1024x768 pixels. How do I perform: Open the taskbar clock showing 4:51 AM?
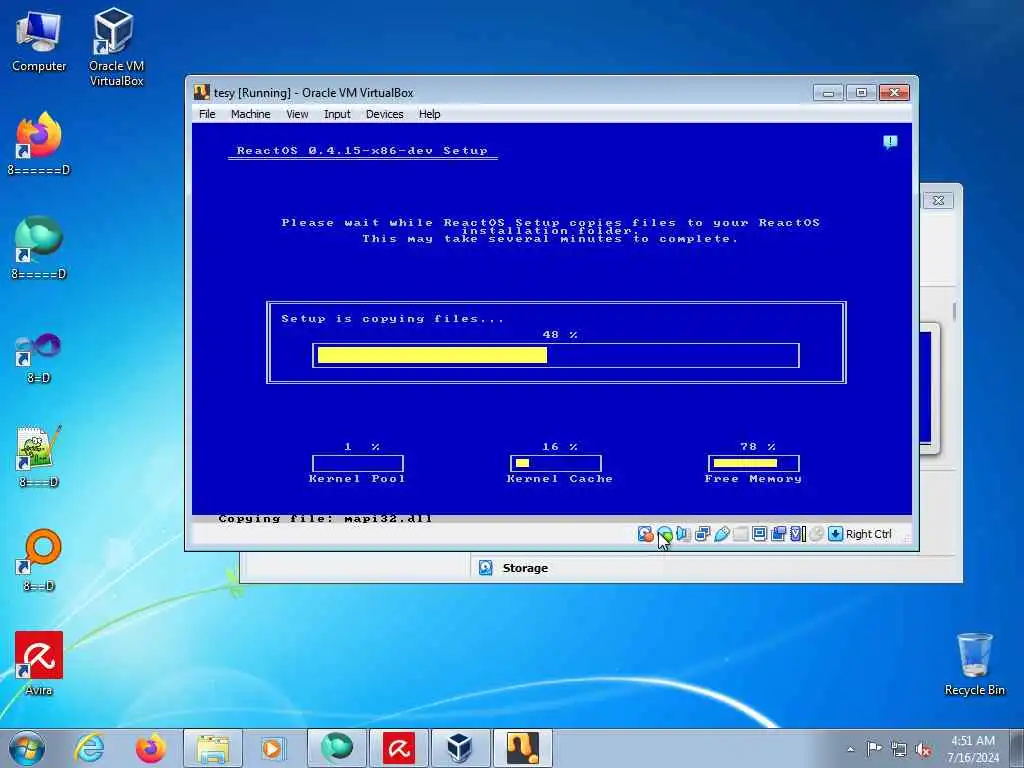coord(973,749)
